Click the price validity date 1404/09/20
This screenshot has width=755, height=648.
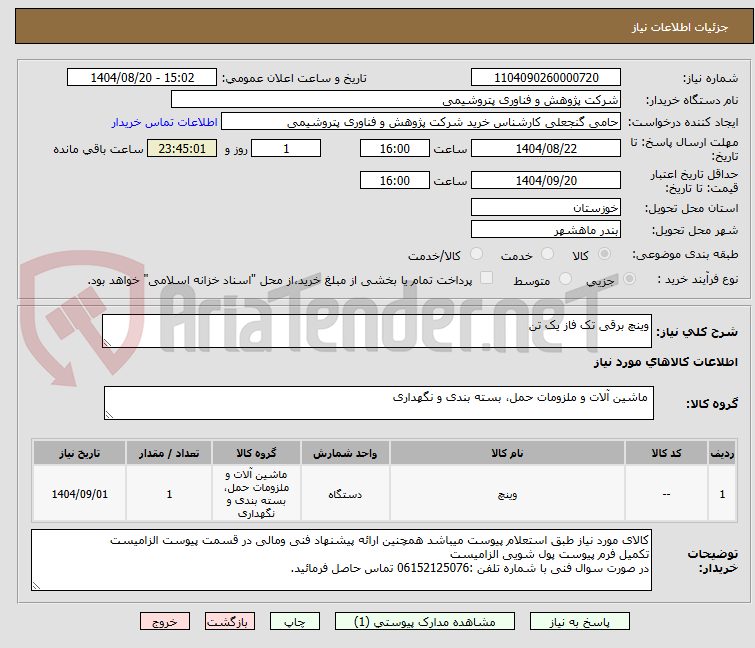(546, 180)
